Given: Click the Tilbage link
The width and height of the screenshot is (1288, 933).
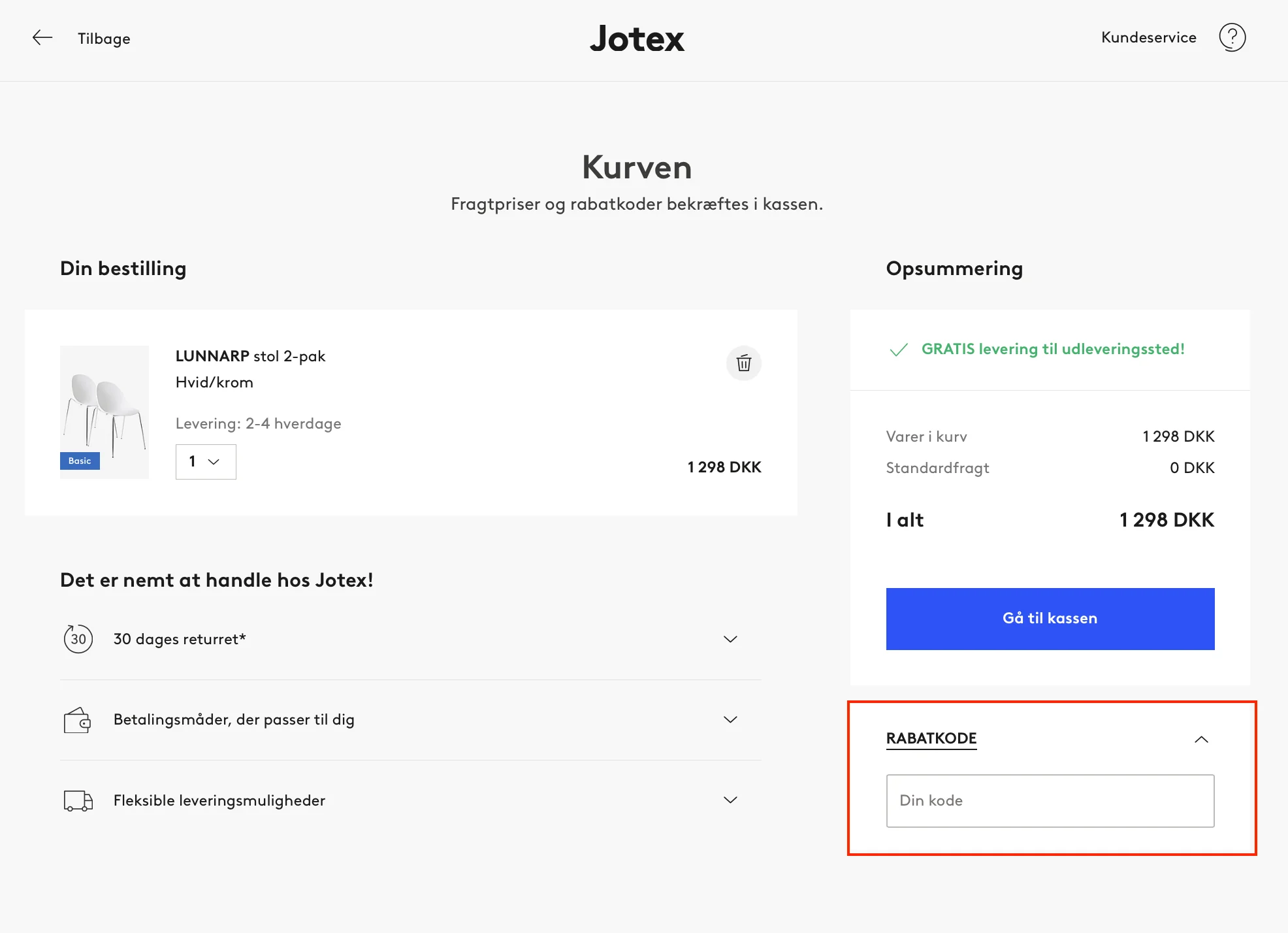Looking at the screenshot, I should [x=103, y=39].
